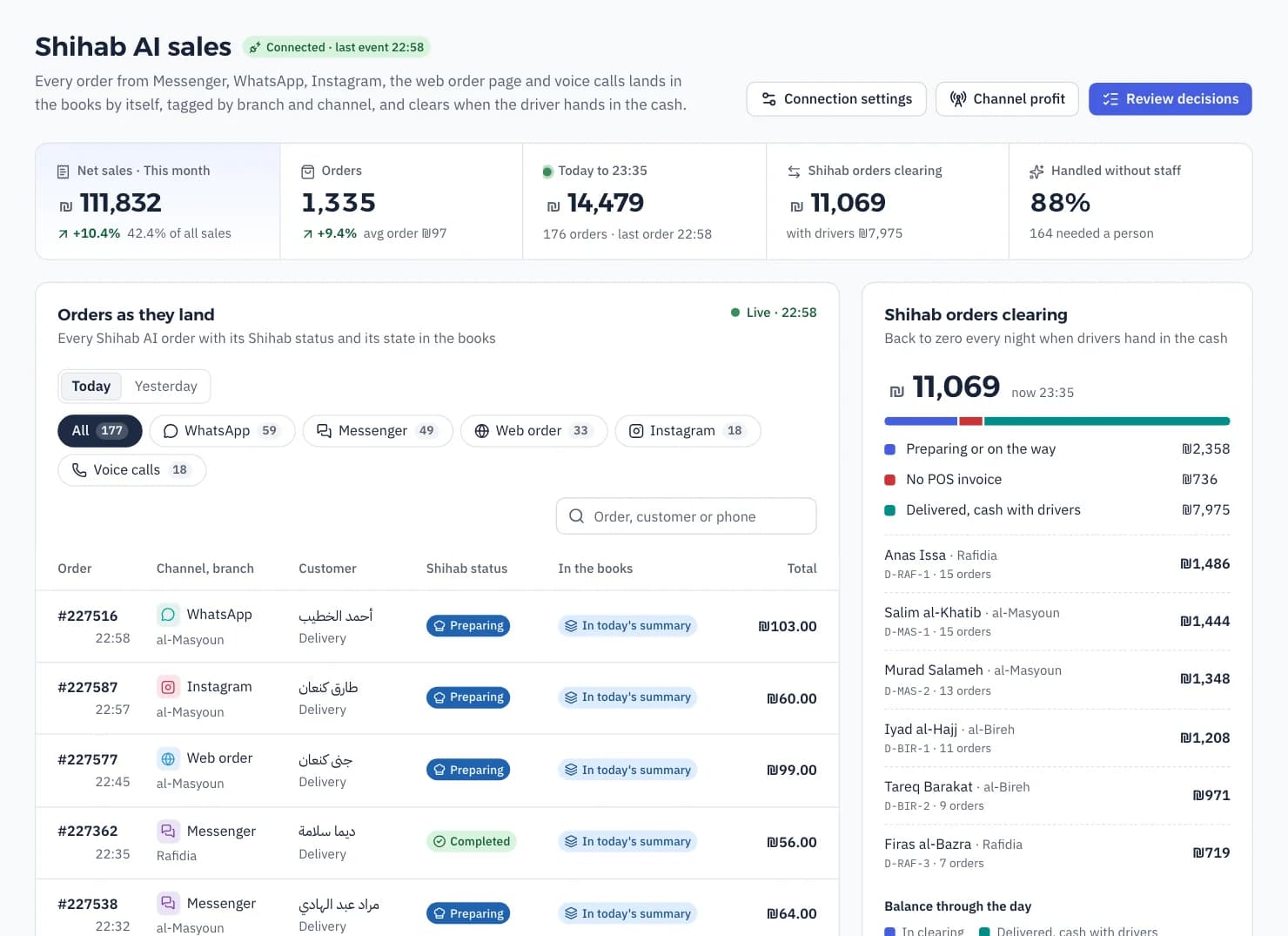Image resolution: width=1288 pixels, height=936 pixels.
Task: Click the red No POS invoice swatch
Action: click(890, 480)
